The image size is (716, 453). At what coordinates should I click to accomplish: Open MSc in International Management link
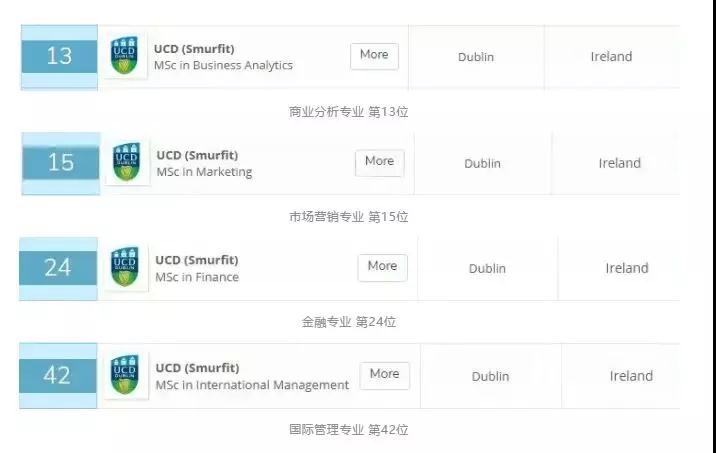click(252, 385)
